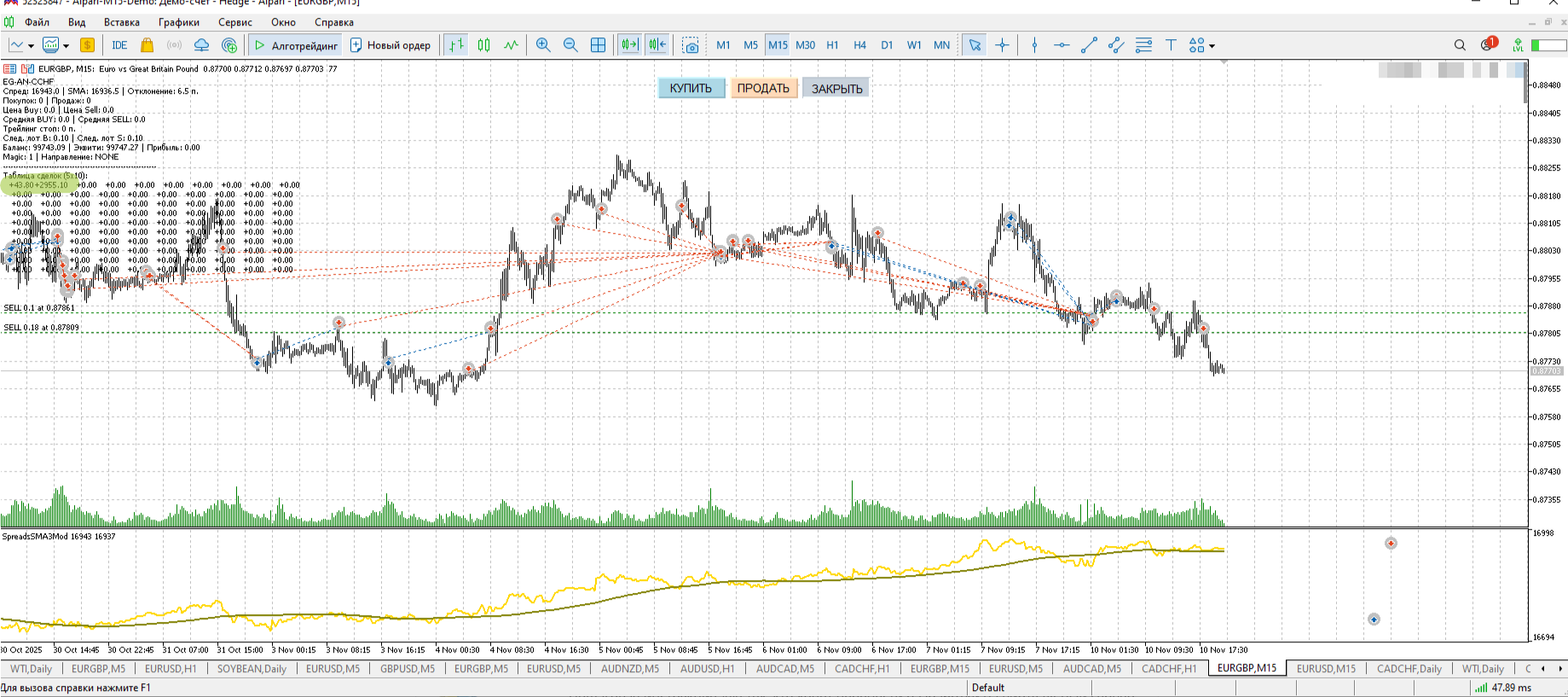
Task: Expand the profiles dropdown next to monitor icon
Action: [x=66, y=46]
